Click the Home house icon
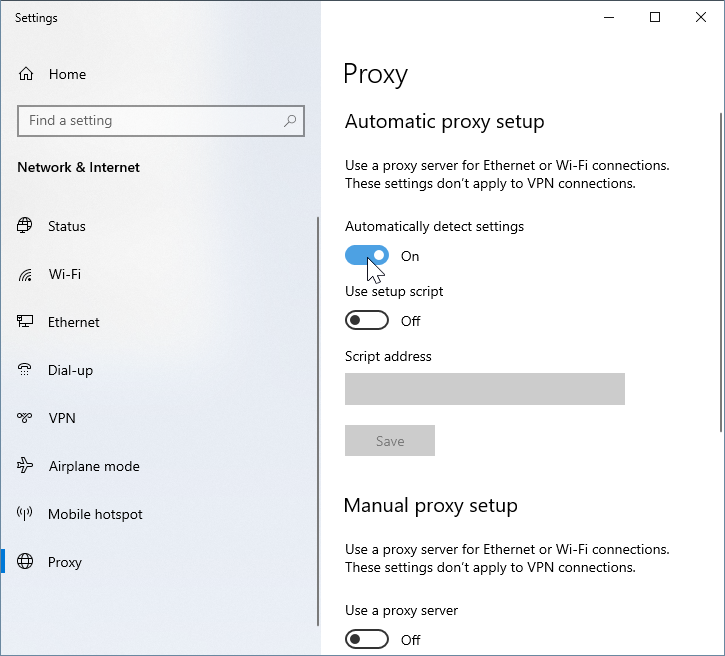 [26, 74]
